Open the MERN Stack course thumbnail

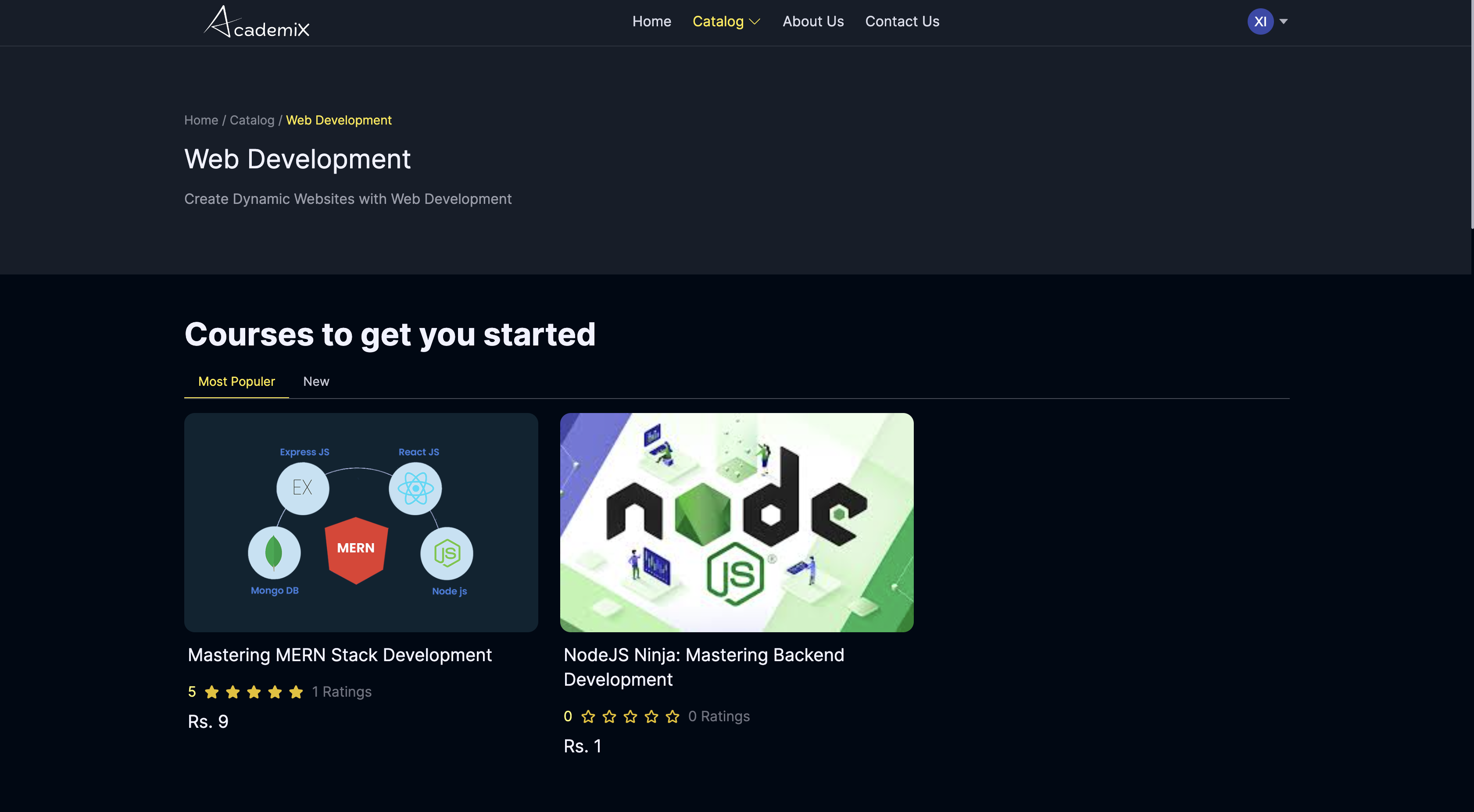[x=361, y=522]
